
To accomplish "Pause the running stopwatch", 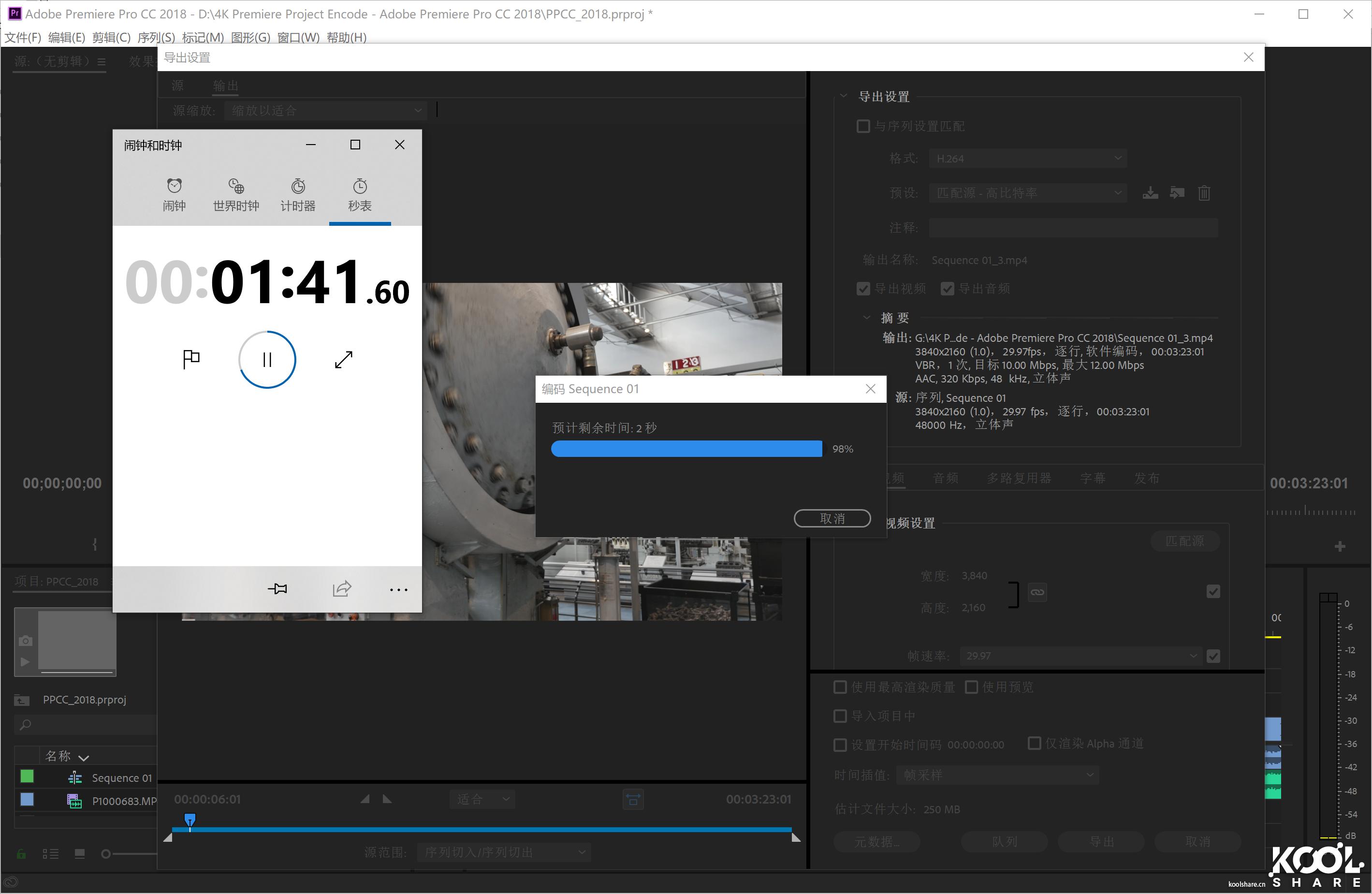I will point(267,360).
